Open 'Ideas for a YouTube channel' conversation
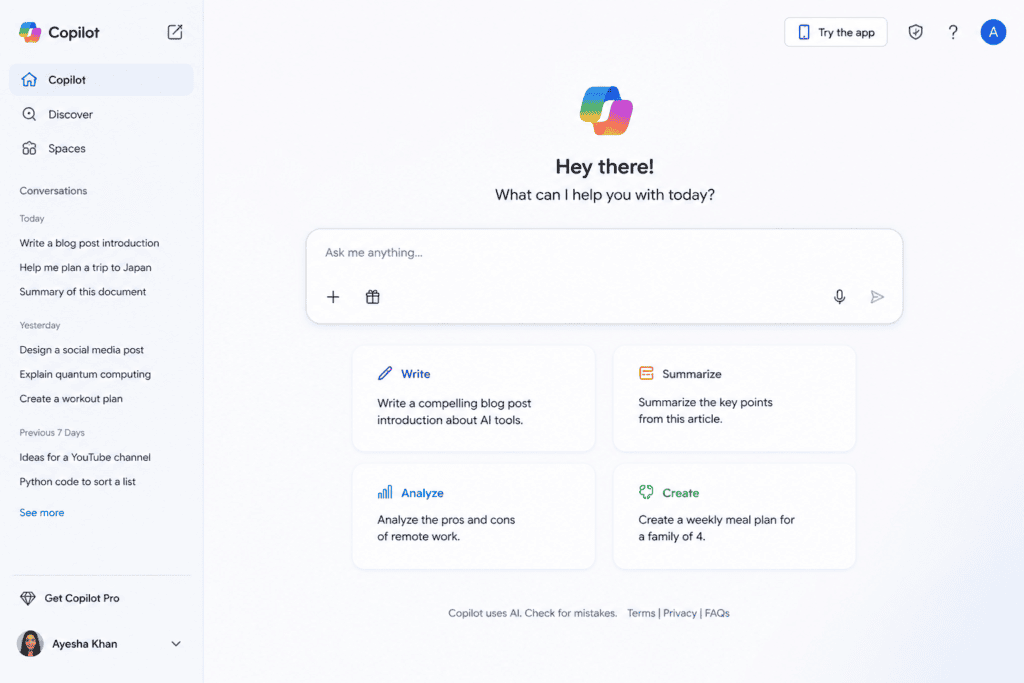Image resolution: width=1024 pixels, height=683 pixels. [85, 457]
